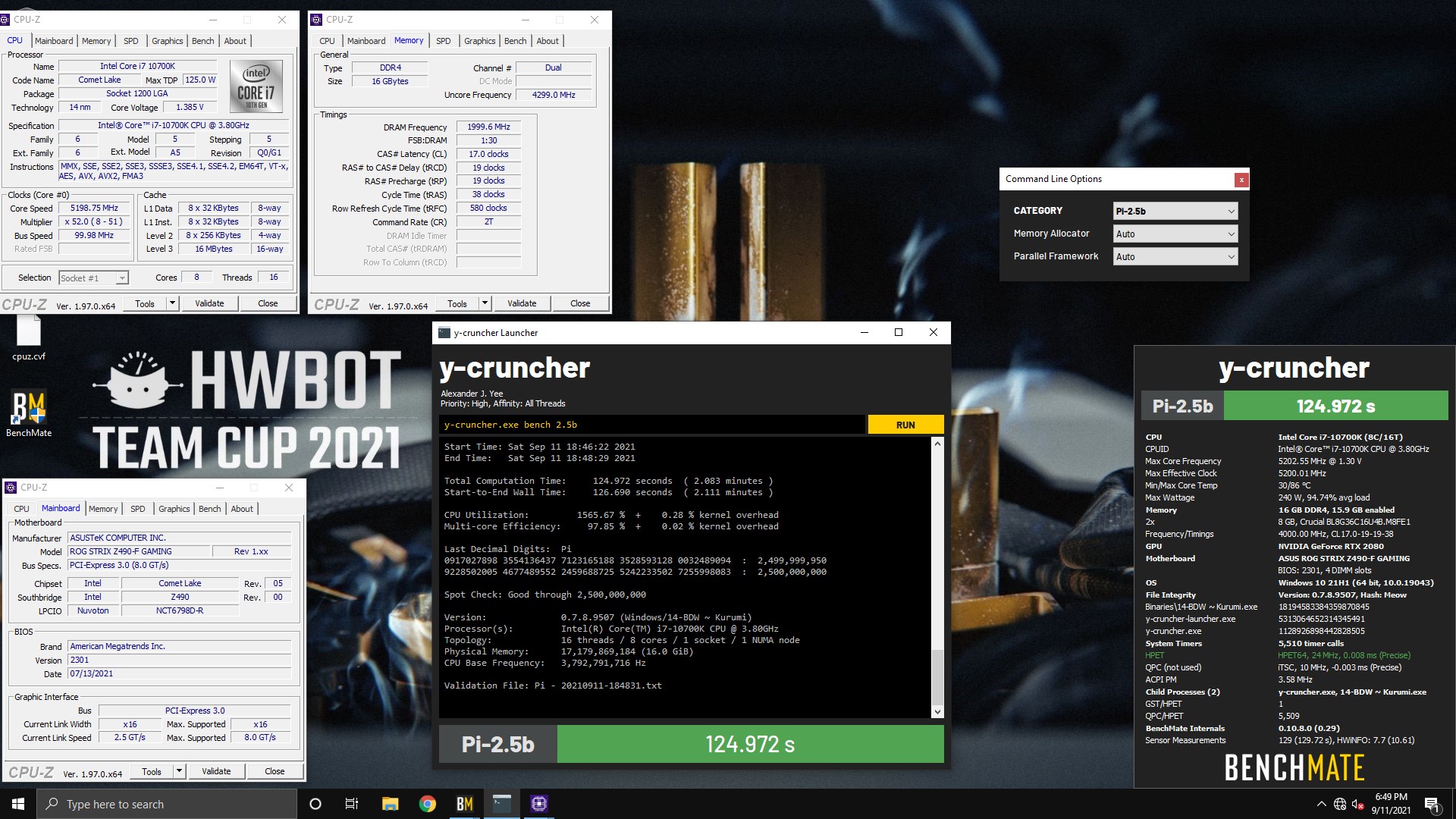Switch to the y-cruncher console taskbar icon

[x=502, y=804]
